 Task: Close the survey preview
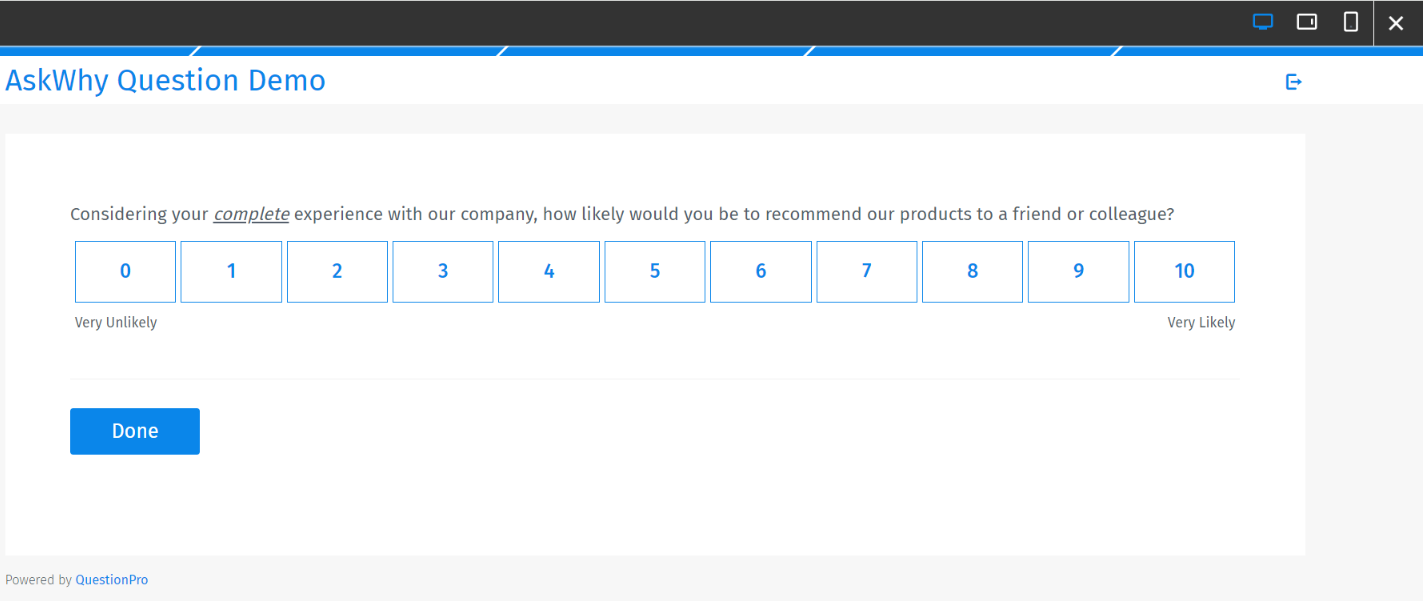[1396, 22]
